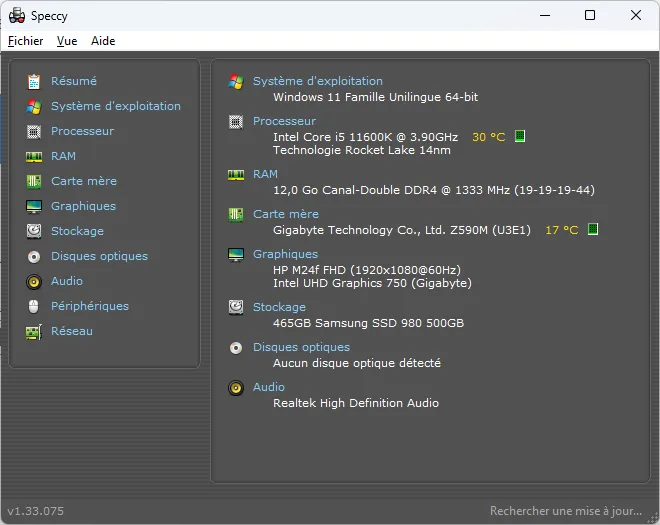Click the Réseau network card icon in sidebar
Screen dimensions: 660x525
tap(34, 332)
